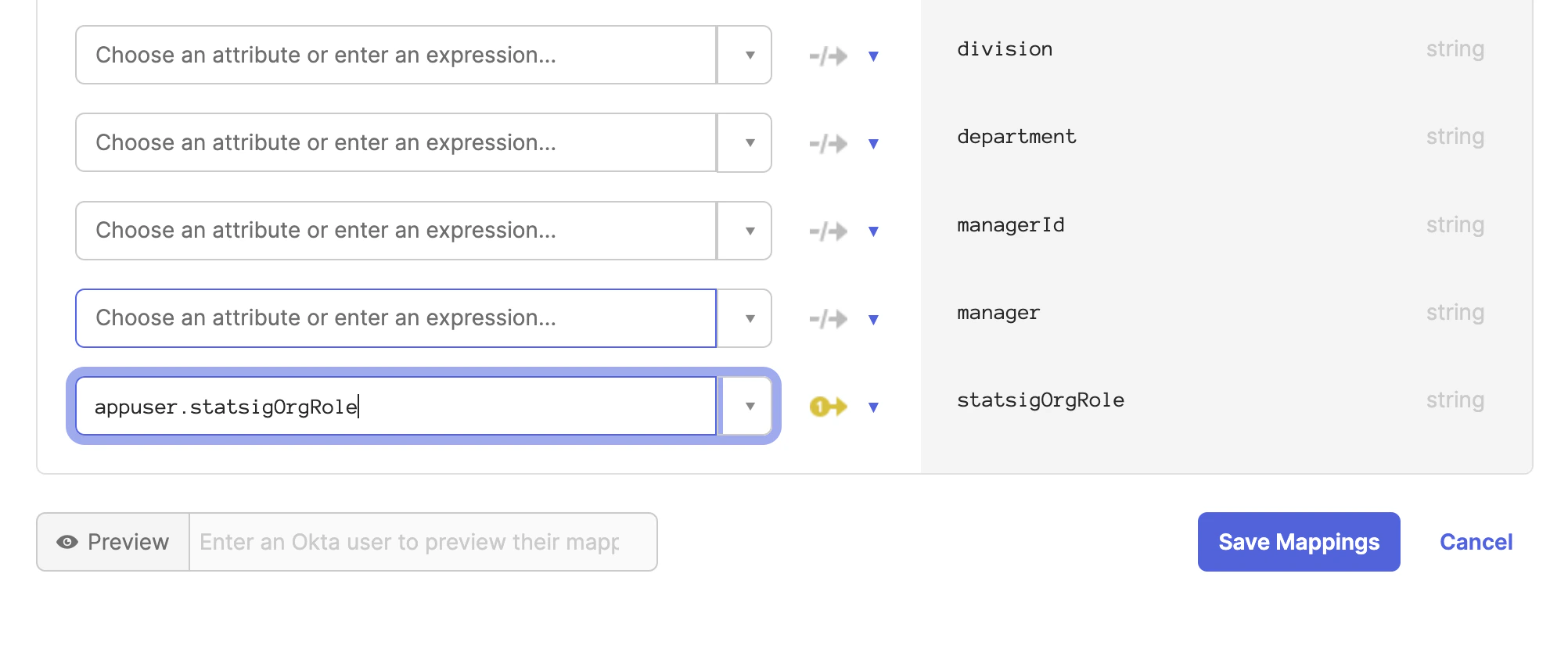This screenshot has height=649, width=1568.
Task: Click the dropdown caret on the division attribute field
Action: point(749,55)
